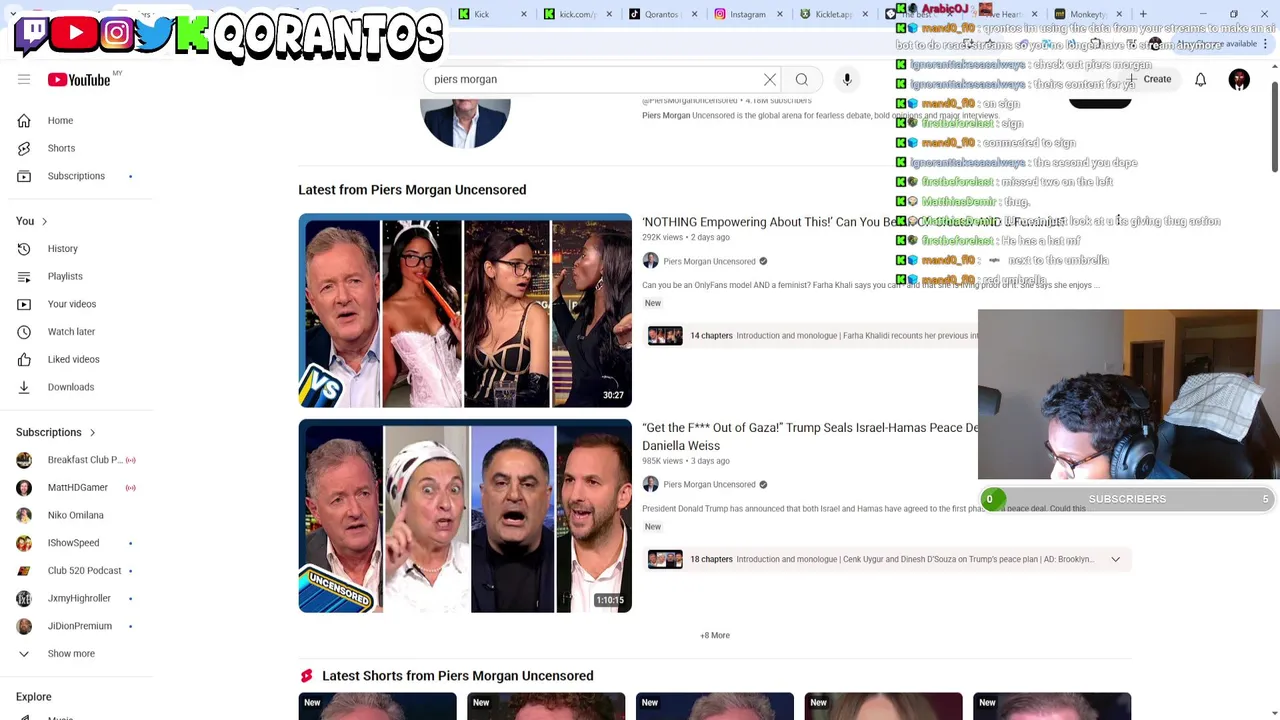
Task: Click Piers Morgan Uncensored under first video
Action: click(x=709, y=261)
